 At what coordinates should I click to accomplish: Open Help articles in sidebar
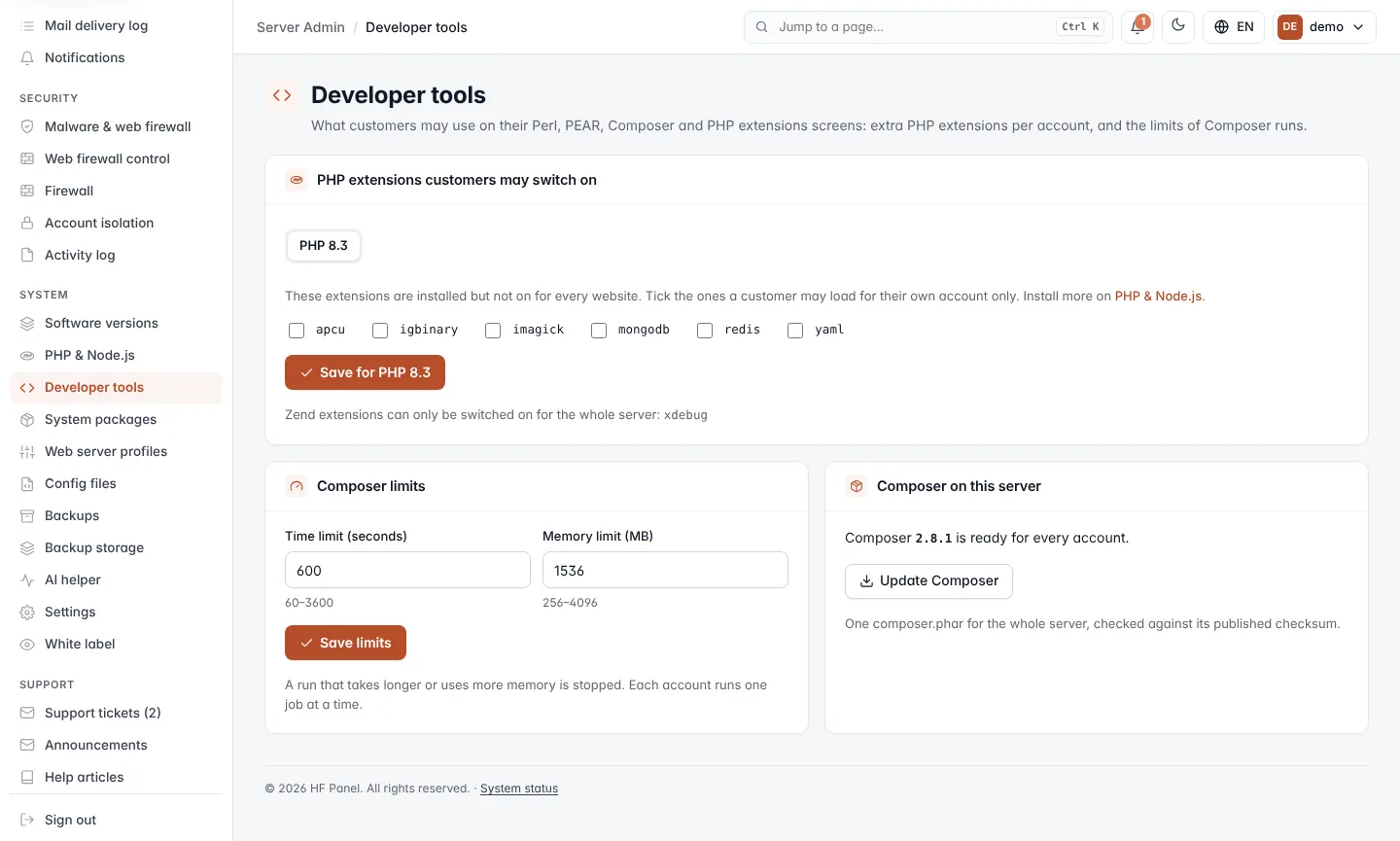pyautogui.click(x=116, y=777)
